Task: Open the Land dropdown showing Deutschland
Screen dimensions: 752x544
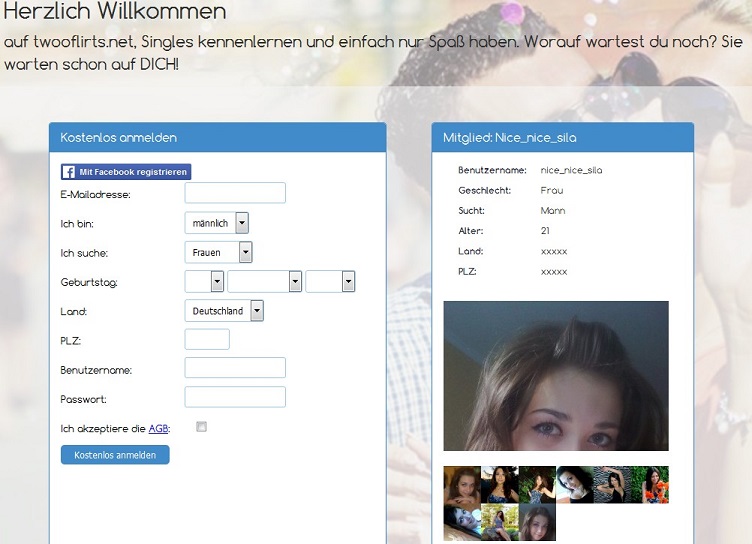Action: pos(224,311)
